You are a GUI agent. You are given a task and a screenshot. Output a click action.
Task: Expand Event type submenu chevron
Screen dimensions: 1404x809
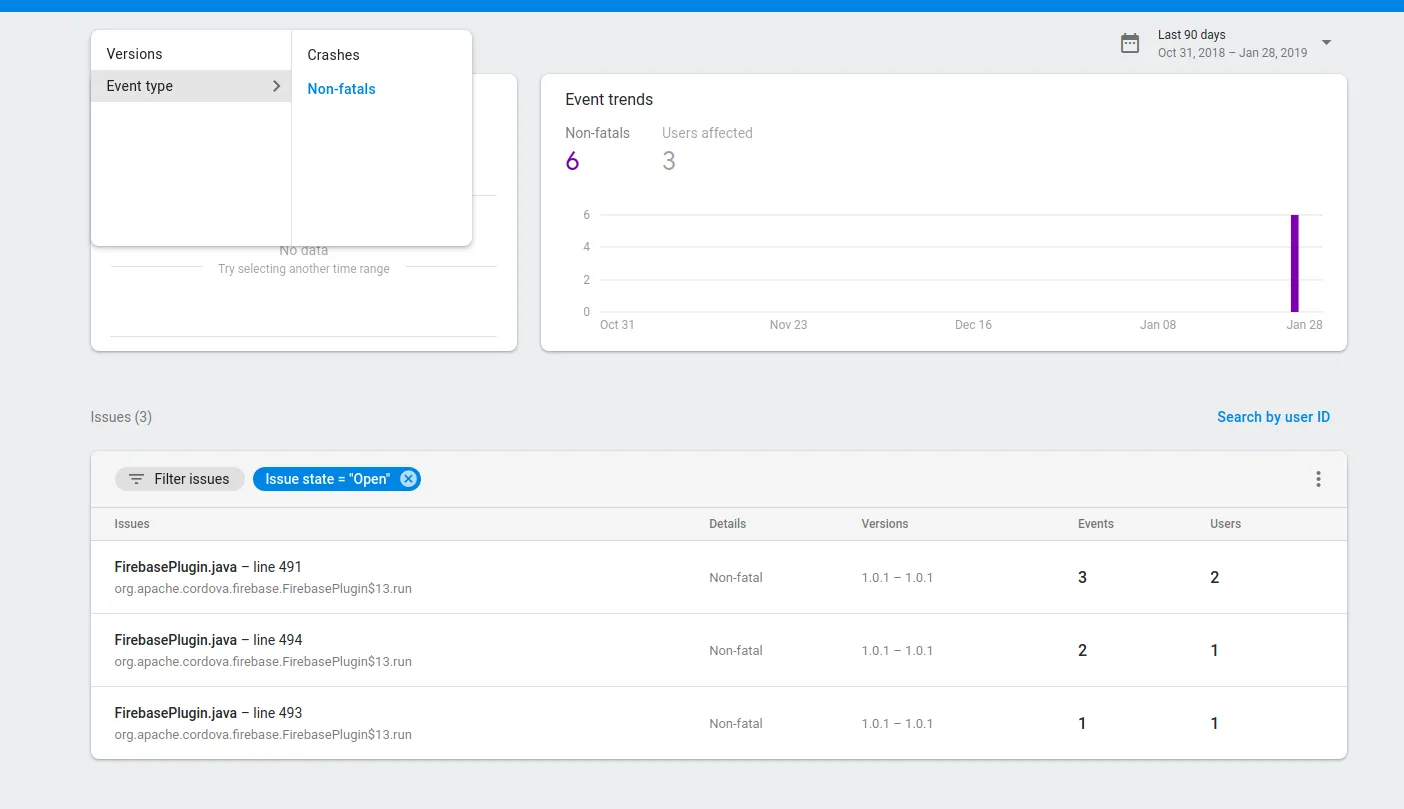[276, 86]
